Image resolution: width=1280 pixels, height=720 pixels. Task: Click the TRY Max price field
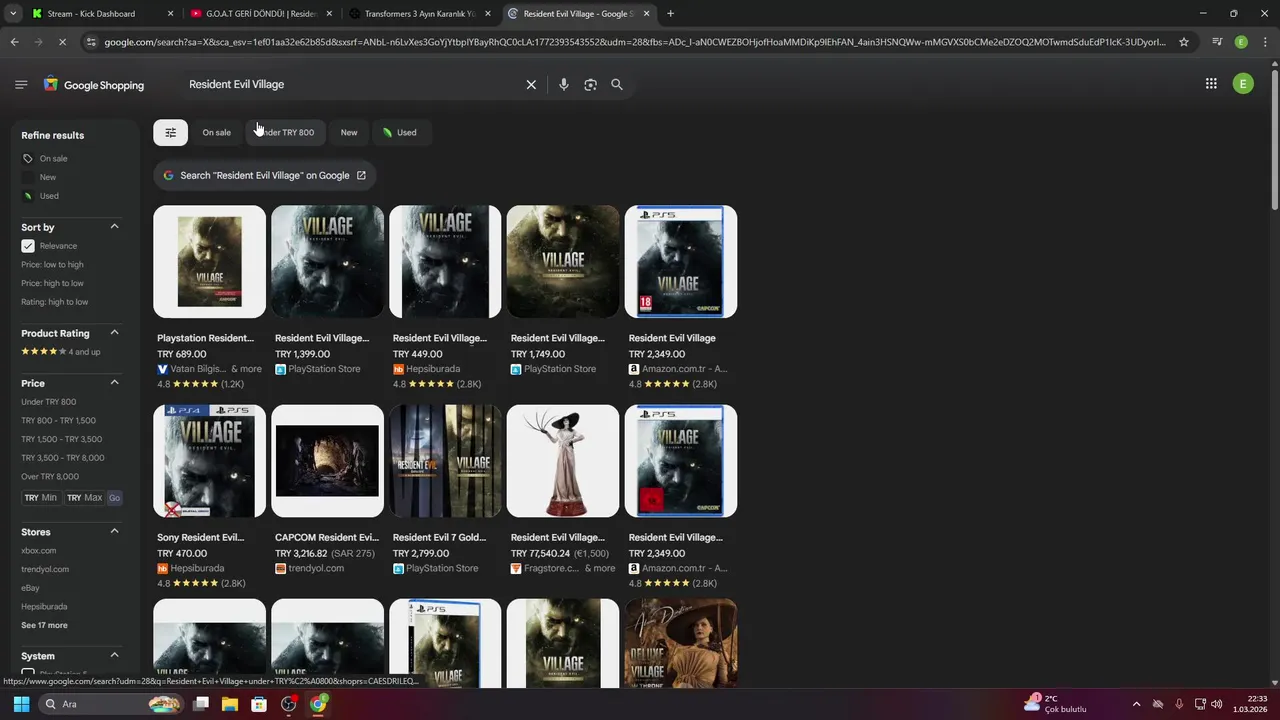coord(84,498)
